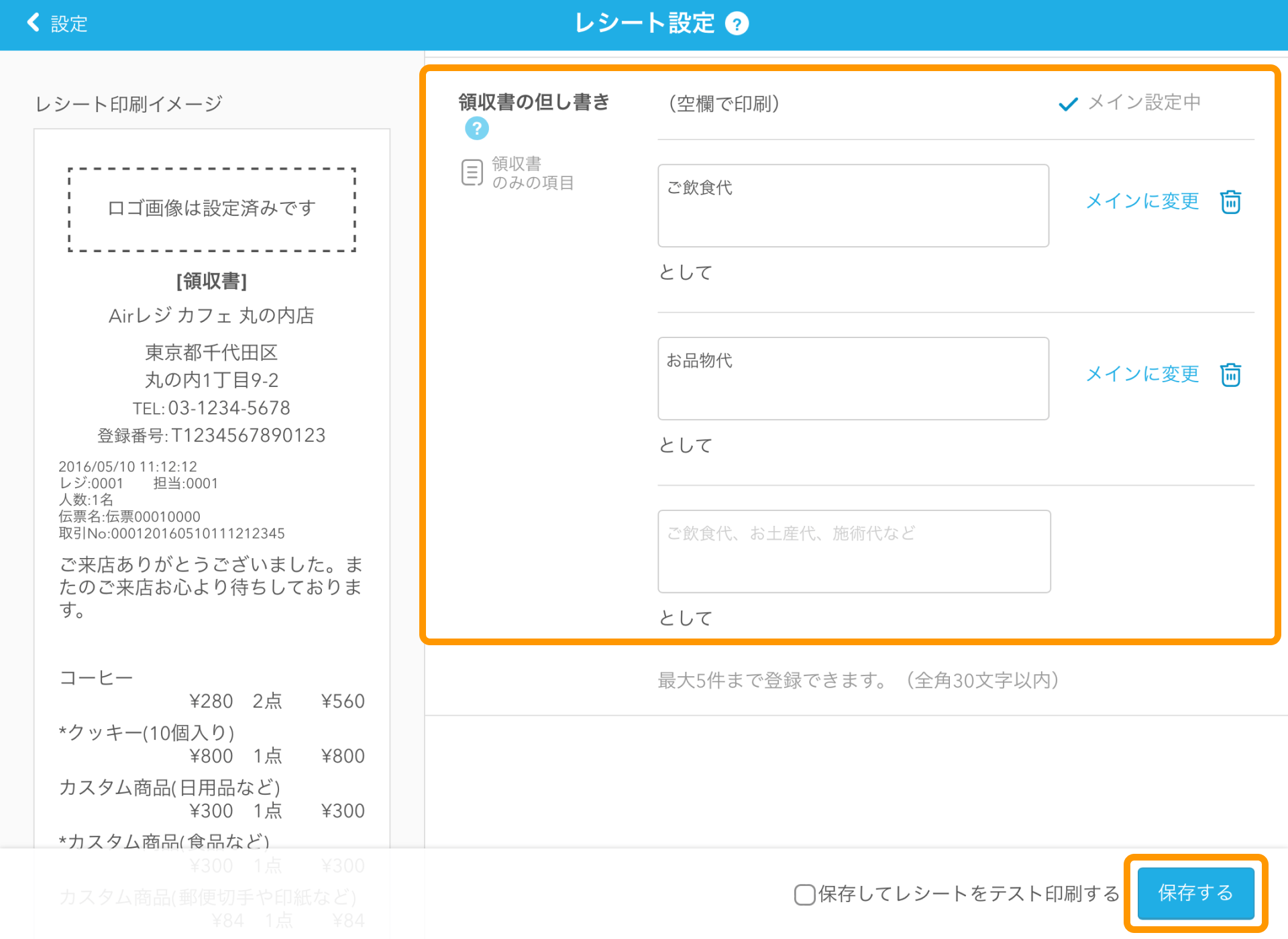Delete the ご飲食代 entry via trash icon

coord(1230,202)
